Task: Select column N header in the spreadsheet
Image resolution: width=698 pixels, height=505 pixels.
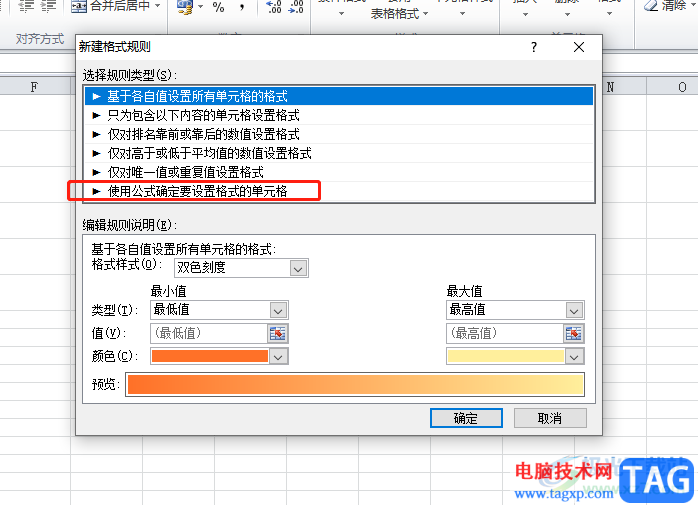Action: coord(610,86)
